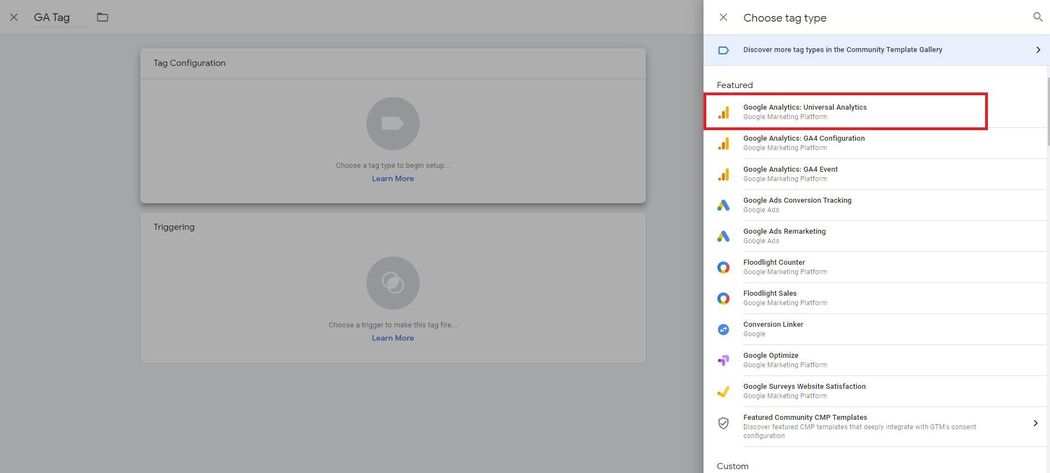Close the GA Tag editor
This screenshot has height=473, width=1050.
pos(14,17)
